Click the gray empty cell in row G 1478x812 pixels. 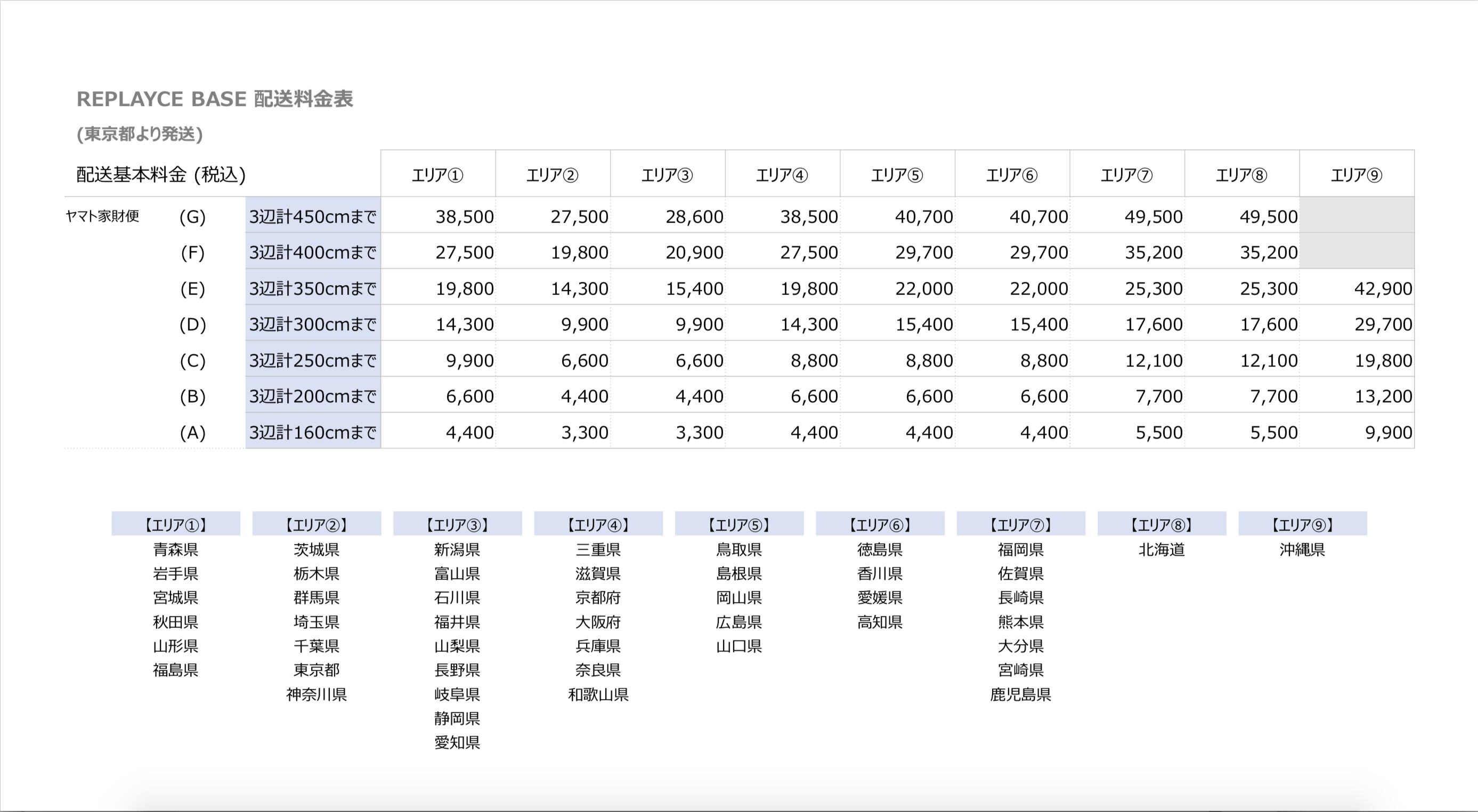click(x=1357, y=215)
